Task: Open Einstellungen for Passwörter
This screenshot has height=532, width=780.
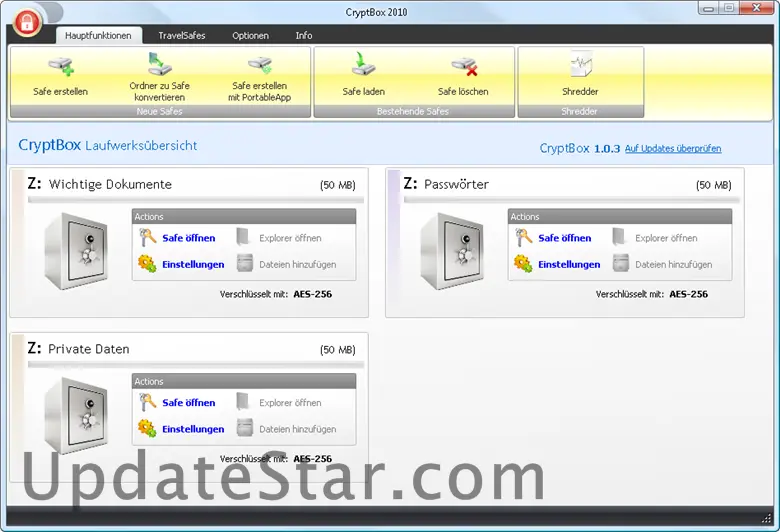Action: (569, 264)
